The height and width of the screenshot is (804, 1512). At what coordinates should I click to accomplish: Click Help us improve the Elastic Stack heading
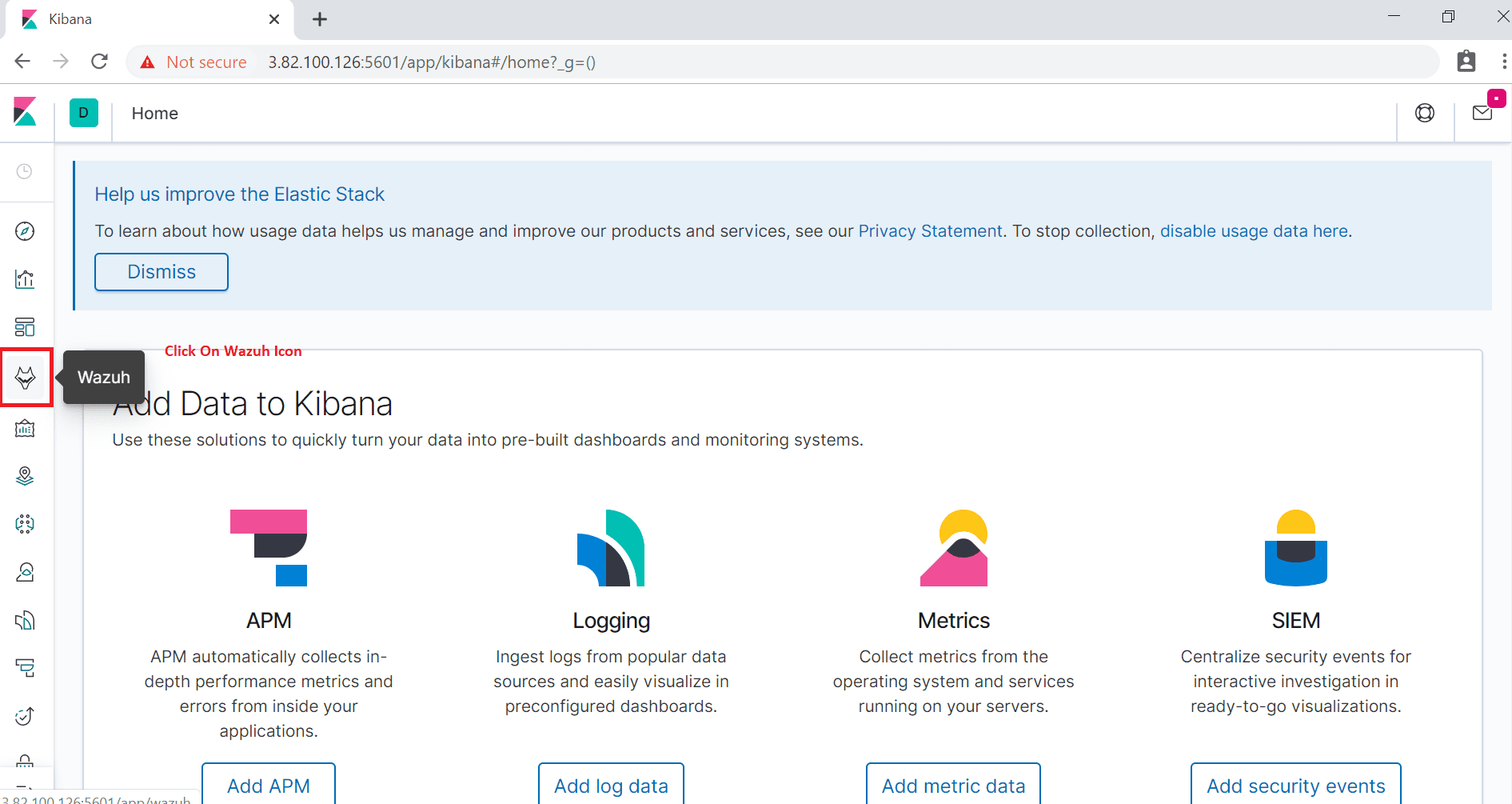tap(240, 194)
